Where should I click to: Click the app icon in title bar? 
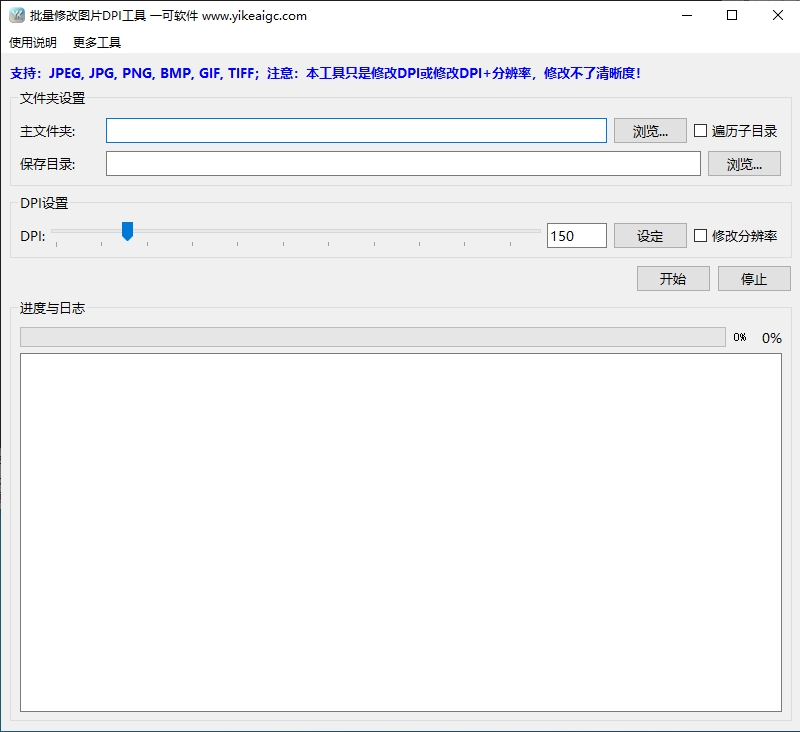coord(17,15)
